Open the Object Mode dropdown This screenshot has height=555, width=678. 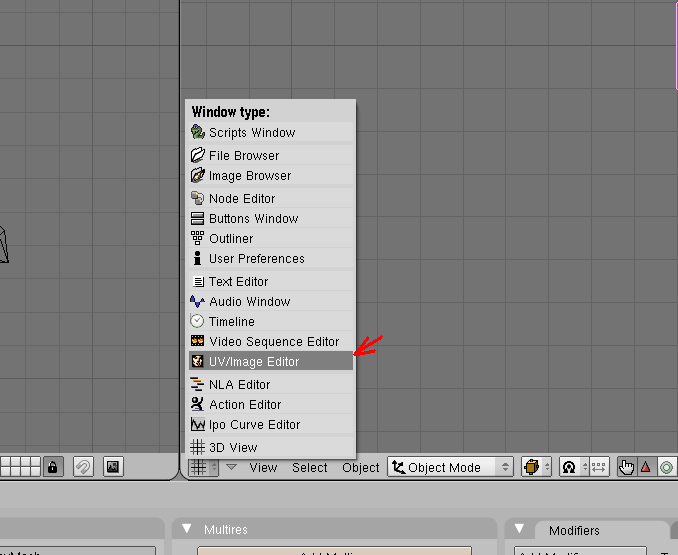[451, 467]
